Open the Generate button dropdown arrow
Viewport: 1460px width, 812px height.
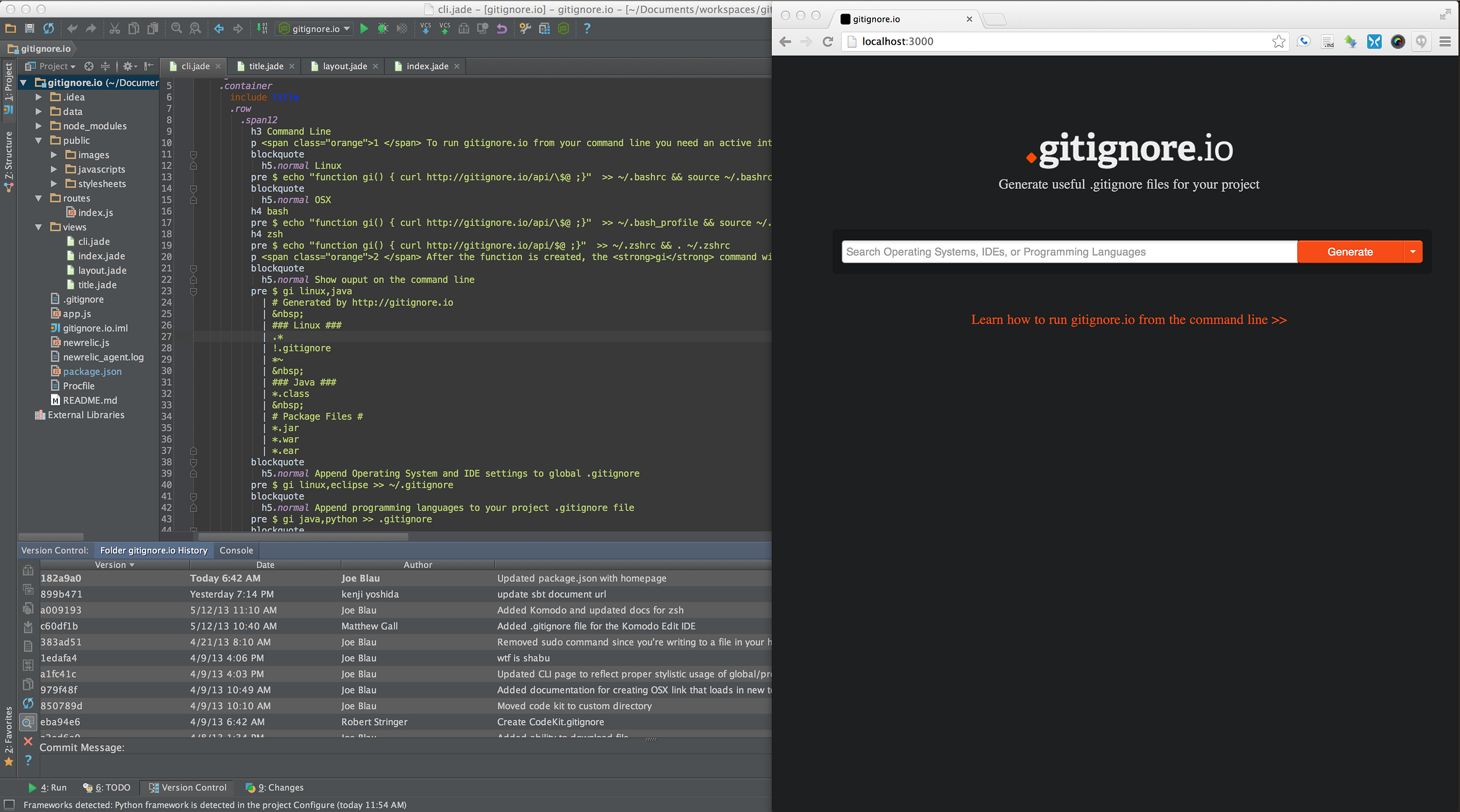(x=1413, y=252)
